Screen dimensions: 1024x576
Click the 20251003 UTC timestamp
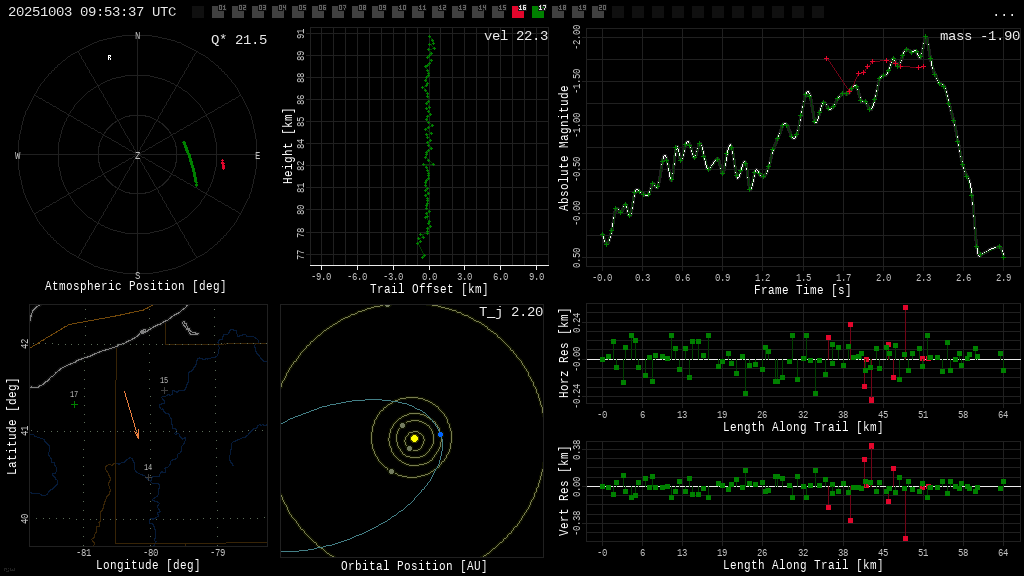click(x=92, y=12)
